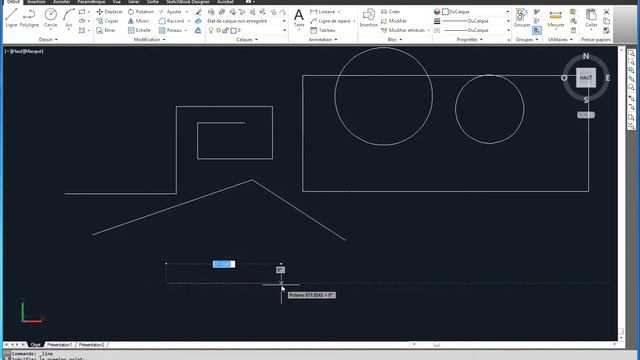The height and width of the screenshot is (360, 640).
Task: Click the Ligne de repère tool
Action: click(330, 21)
